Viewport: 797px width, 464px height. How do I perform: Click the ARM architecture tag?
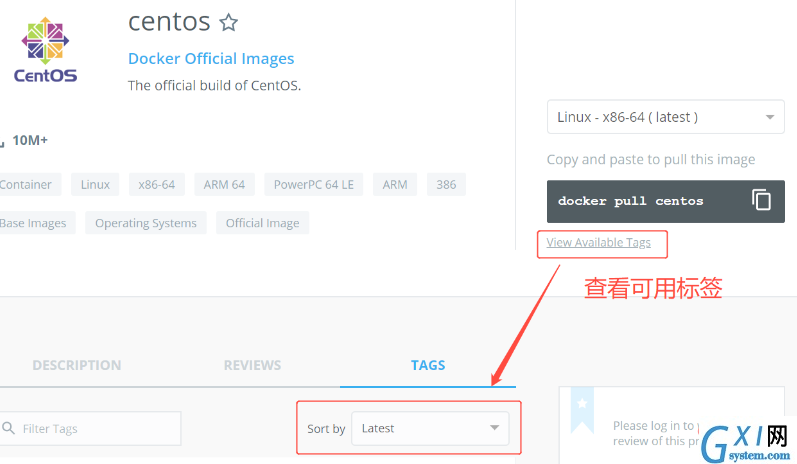click(x=395, y=184)
